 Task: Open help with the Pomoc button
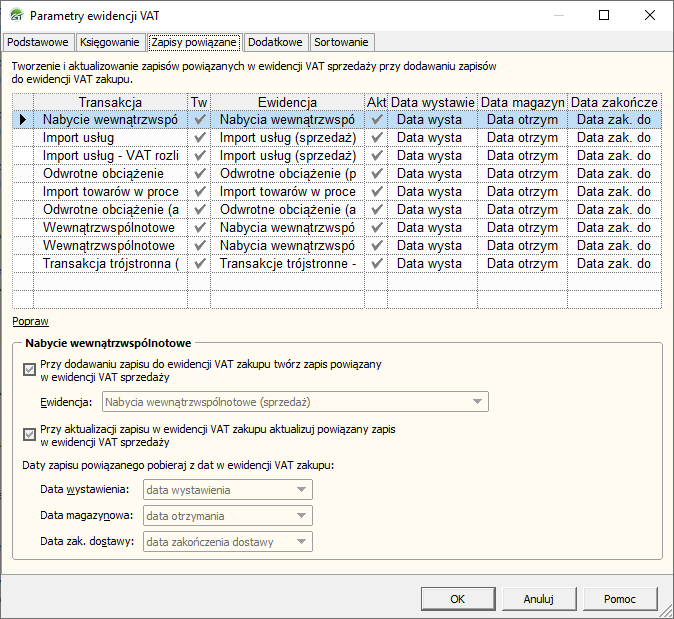pos(619,599)
